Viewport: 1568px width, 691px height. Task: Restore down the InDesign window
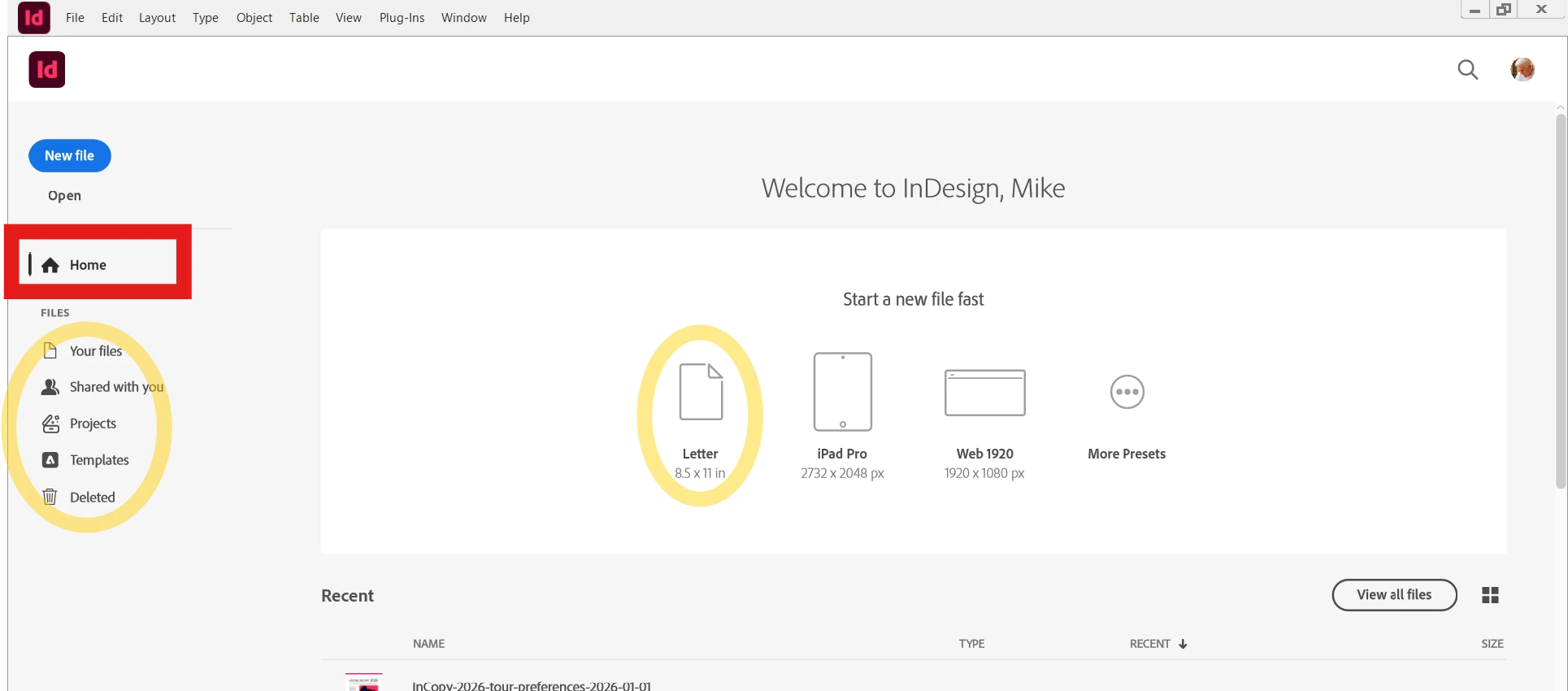point(1504,10)
